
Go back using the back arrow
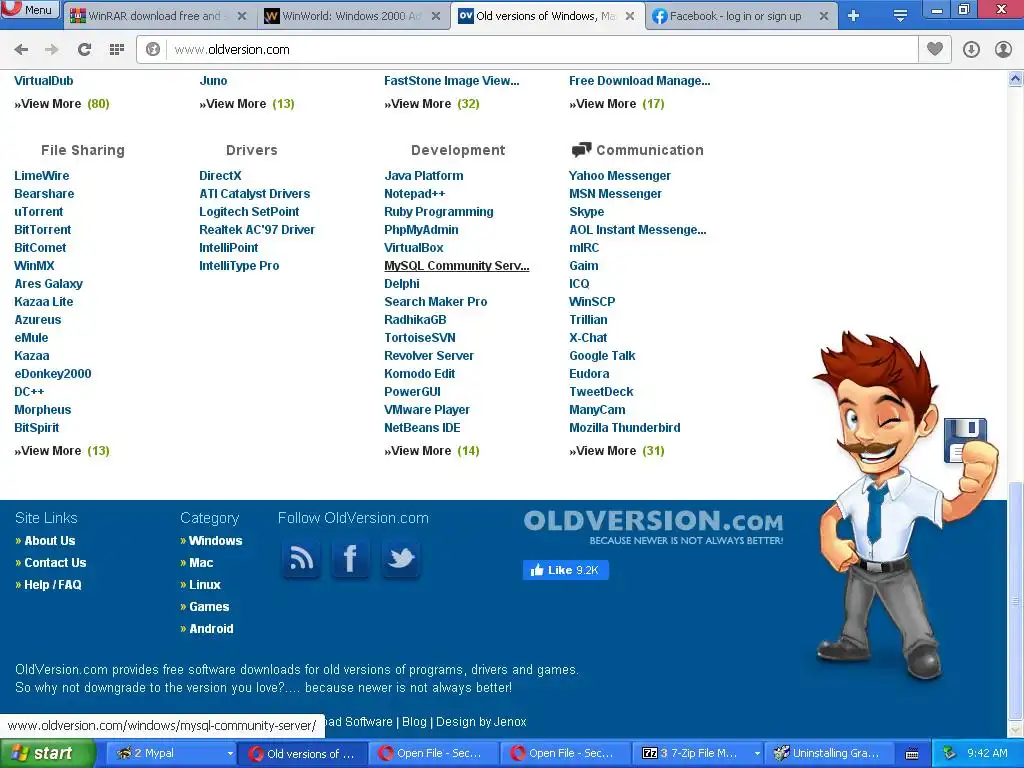[21, 50]
